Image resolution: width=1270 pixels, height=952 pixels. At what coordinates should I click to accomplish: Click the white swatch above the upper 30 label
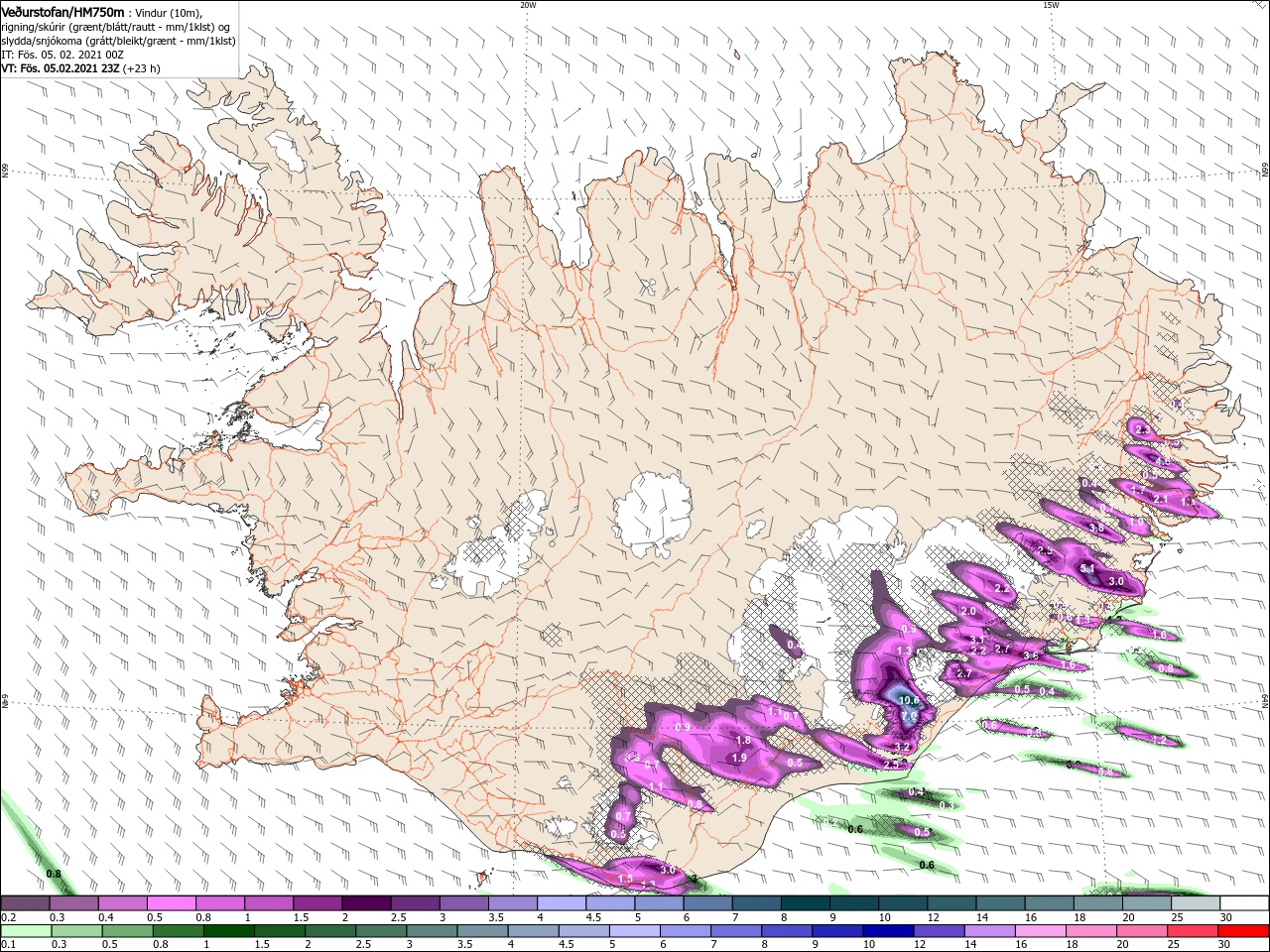[x=1243, y=903]
